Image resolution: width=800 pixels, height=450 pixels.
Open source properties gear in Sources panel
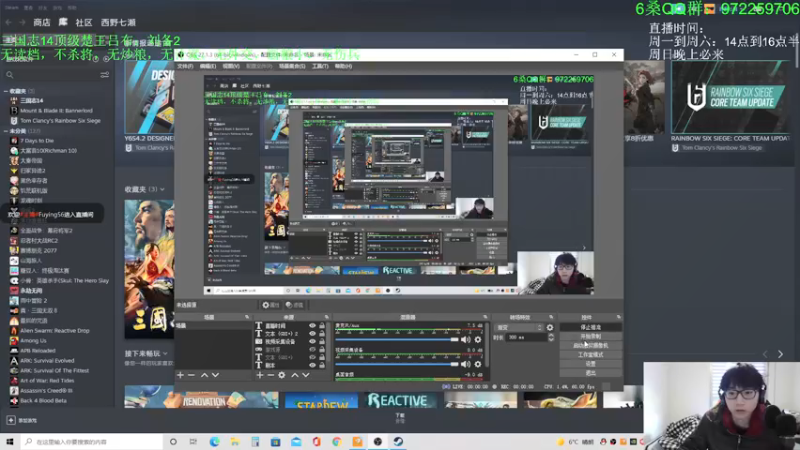click(282, 375)
